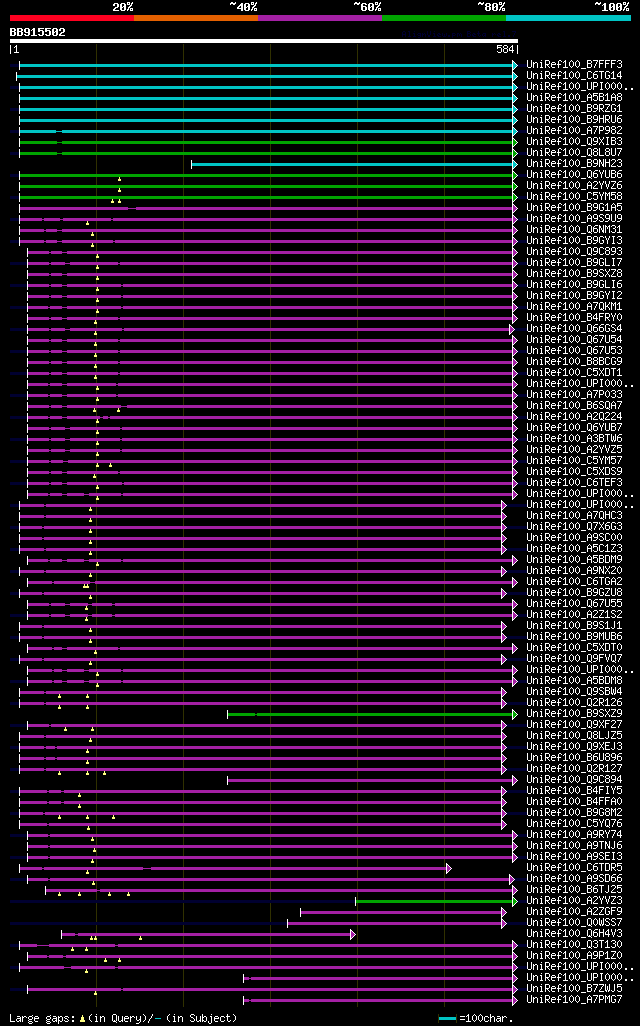Select the UniRef100_Q9SBW4 label

pos(574,692)
